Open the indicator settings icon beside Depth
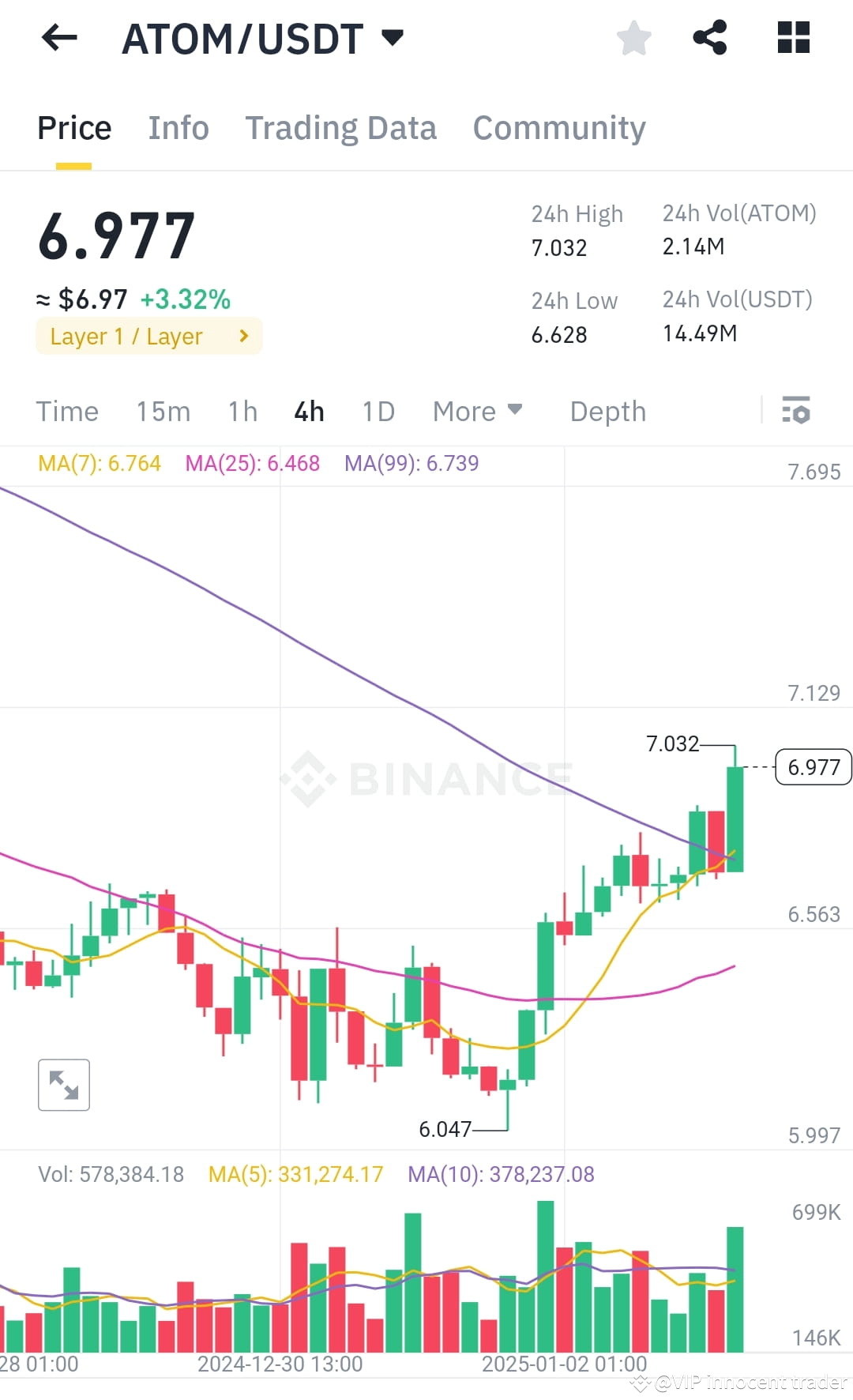Image resolution: width=853 pixels, height=1400 pixels. pyautogui.click(x=797, y=411)
